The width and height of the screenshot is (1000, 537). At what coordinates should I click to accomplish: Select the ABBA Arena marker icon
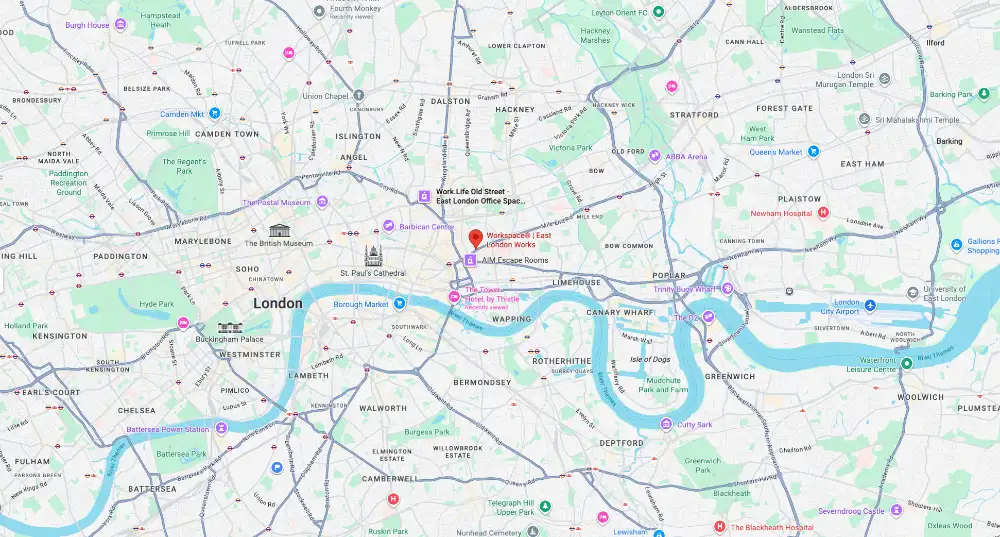(654, 156)
